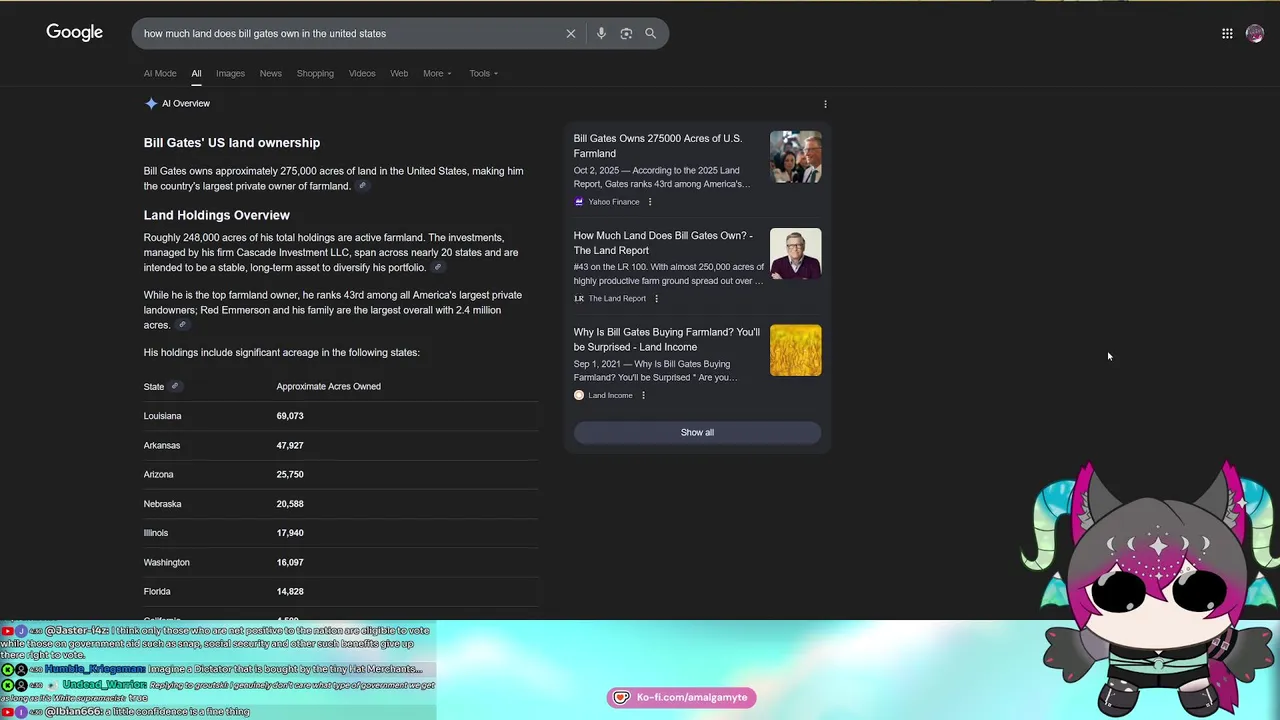Screen dimensions: 1280x720
Task: Click the Louisiana table row
Action: pyautogui.click(x=341, y=416)
